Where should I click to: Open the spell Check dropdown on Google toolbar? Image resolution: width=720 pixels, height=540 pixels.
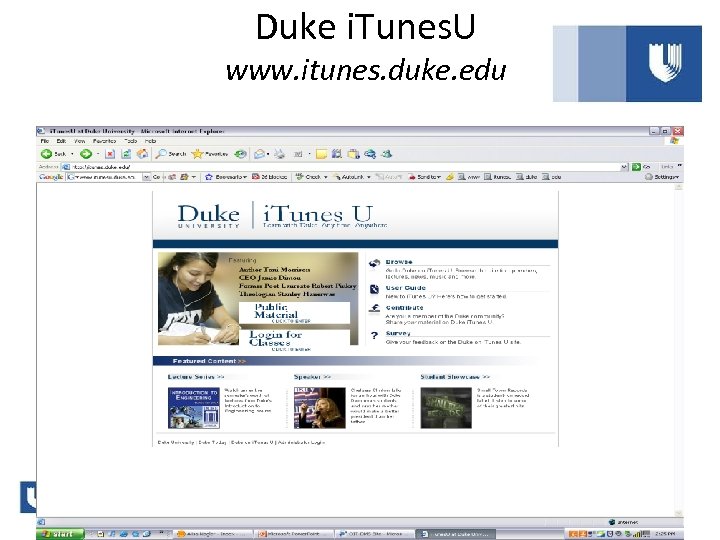coord(311,177)
